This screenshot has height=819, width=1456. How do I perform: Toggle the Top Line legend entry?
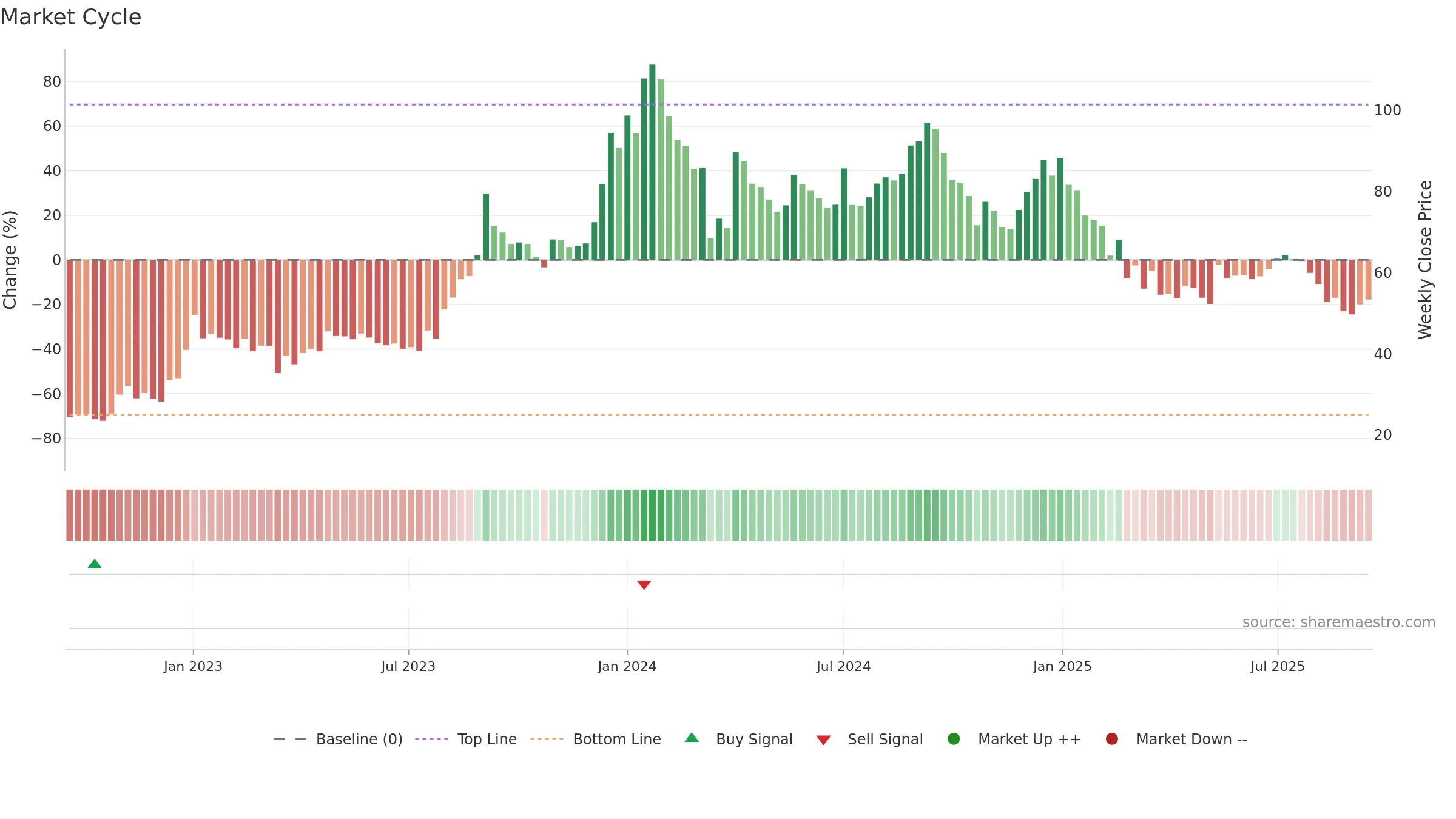click(466, 739)
